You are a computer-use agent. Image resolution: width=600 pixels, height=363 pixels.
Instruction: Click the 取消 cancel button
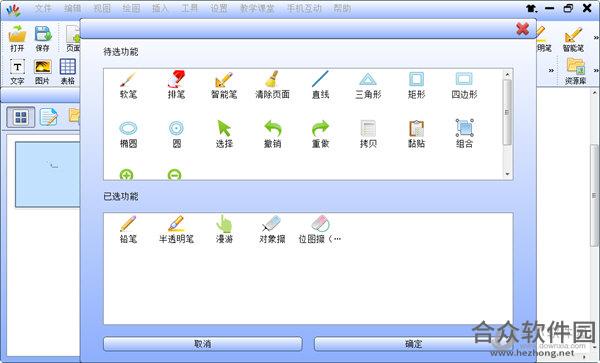coord(203,344)
